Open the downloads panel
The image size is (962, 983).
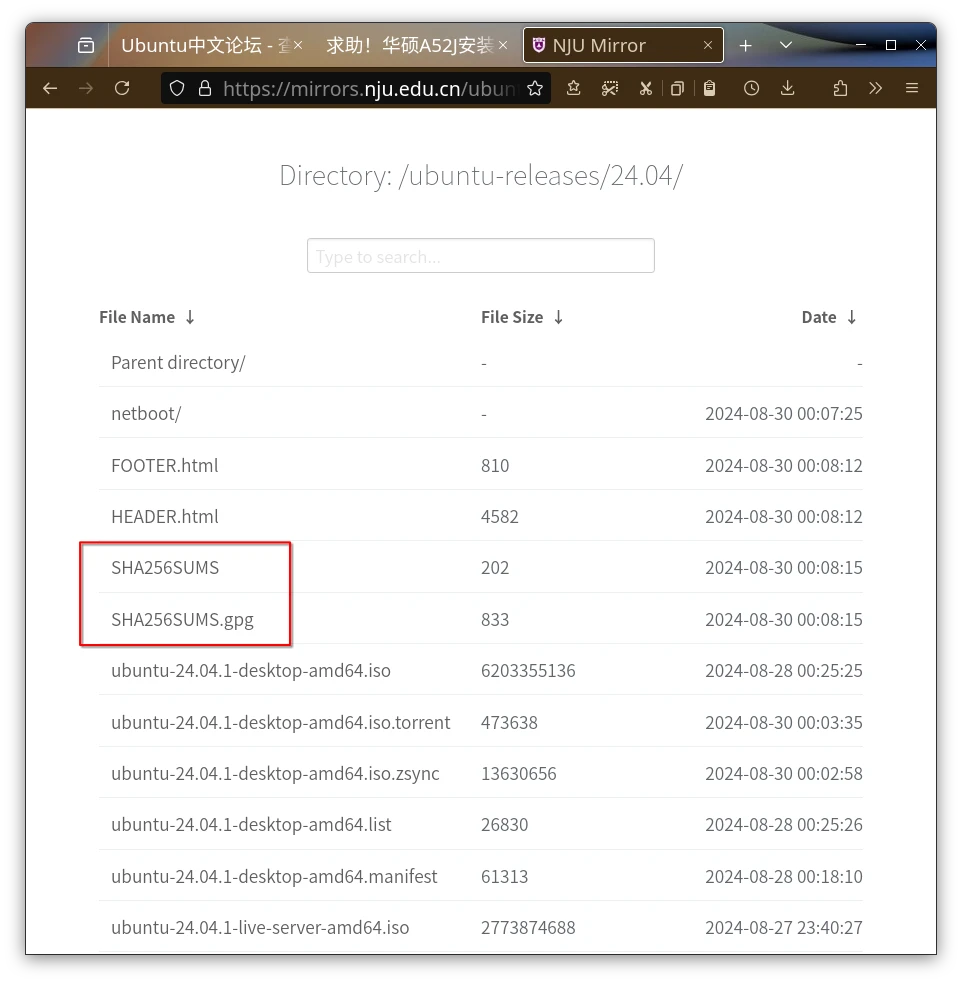coord(788,88)
